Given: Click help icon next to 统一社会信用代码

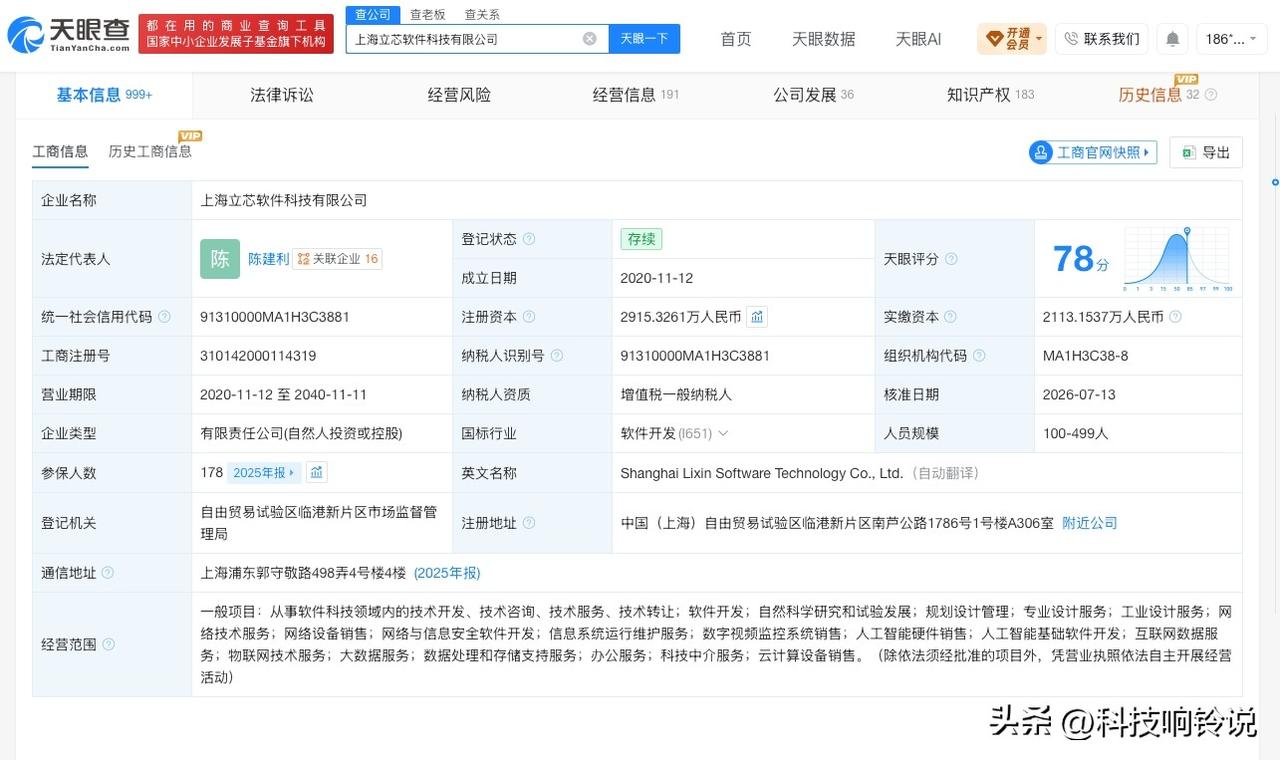Looking at the screenshot, I should click(164, 317).
